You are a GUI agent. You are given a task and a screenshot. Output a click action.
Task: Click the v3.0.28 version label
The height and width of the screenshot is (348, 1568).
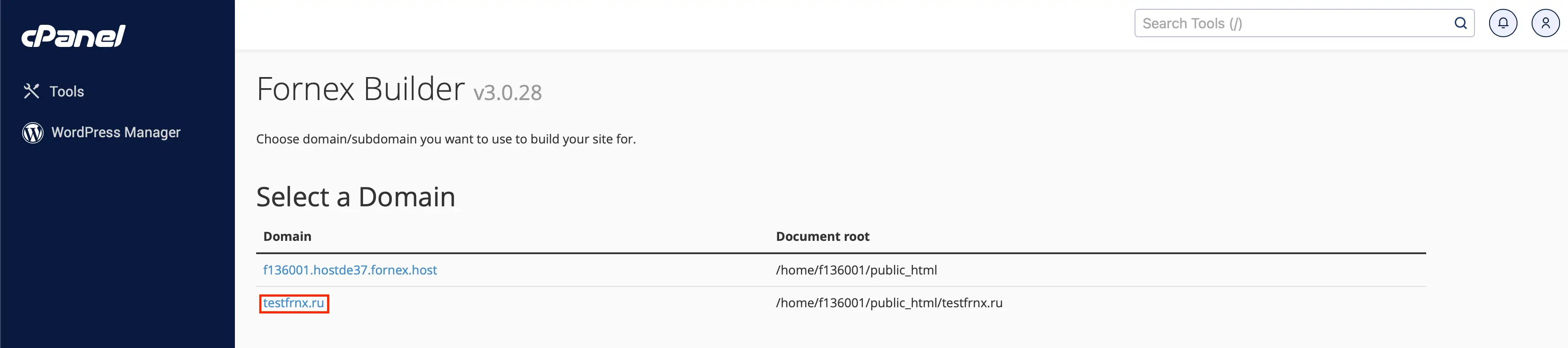(x=507, y=93)
